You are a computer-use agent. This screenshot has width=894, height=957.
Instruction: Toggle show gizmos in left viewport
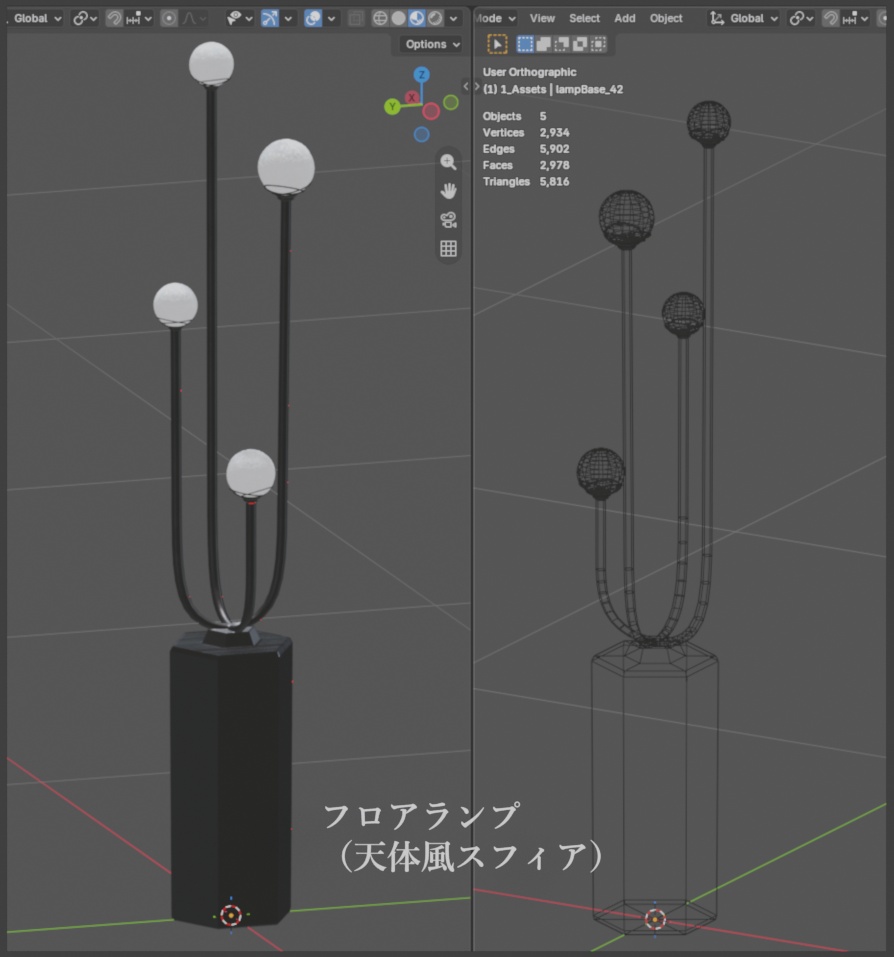270,18
